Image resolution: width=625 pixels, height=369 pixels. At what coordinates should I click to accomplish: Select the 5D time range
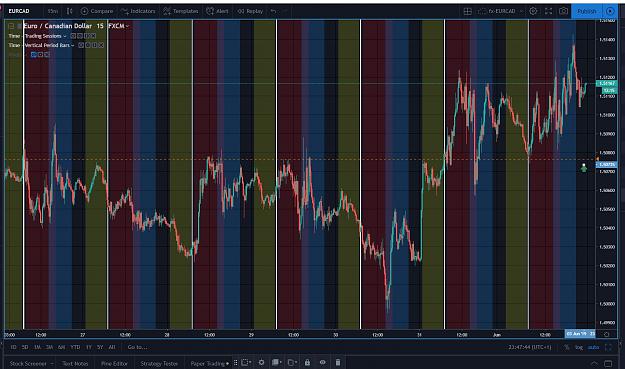coord(25,347)
